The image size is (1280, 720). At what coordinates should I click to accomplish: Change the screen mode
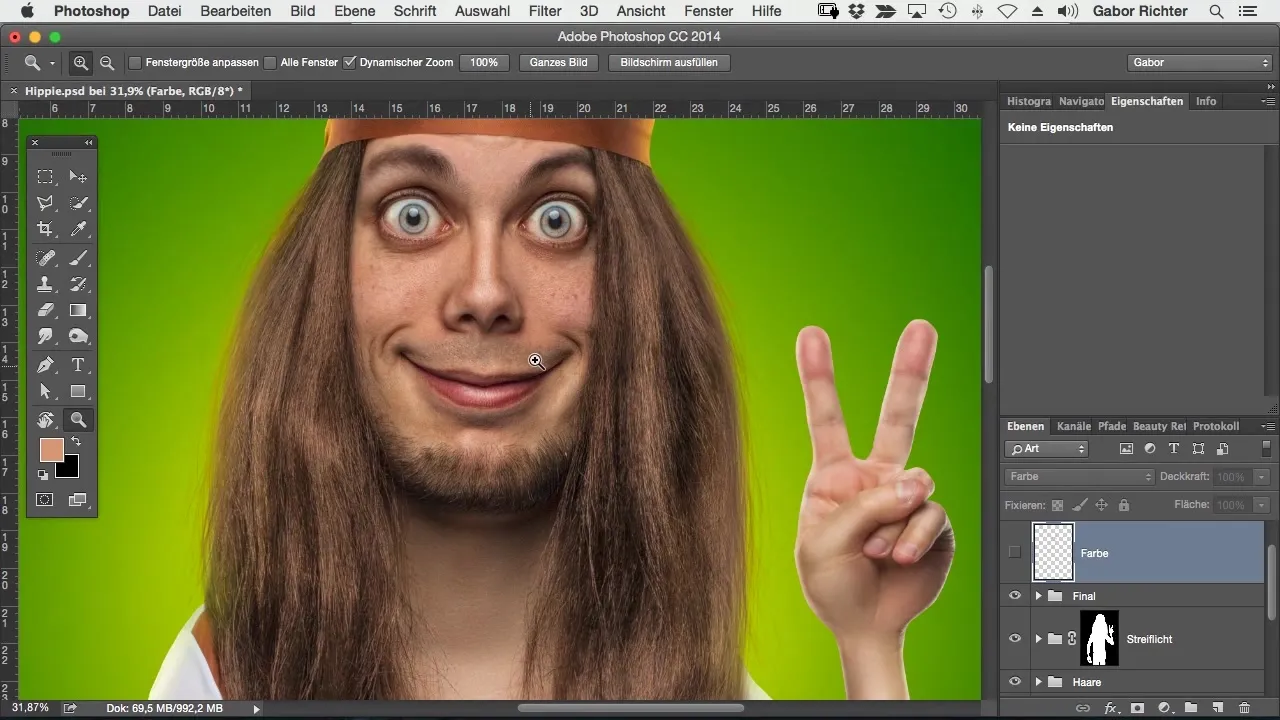tap(78, 499)
